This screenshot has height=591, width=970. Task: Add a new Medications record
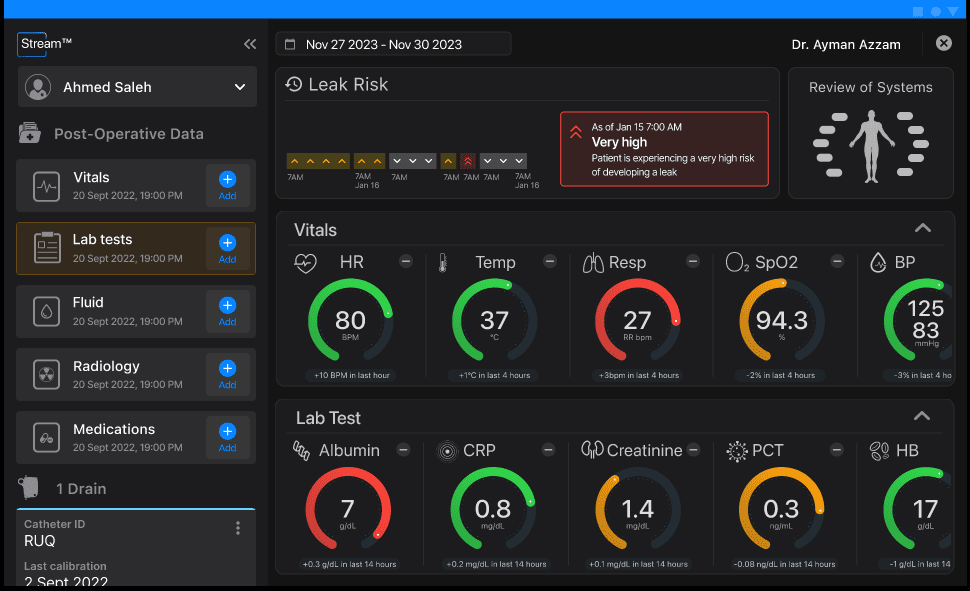click(228, 438)
